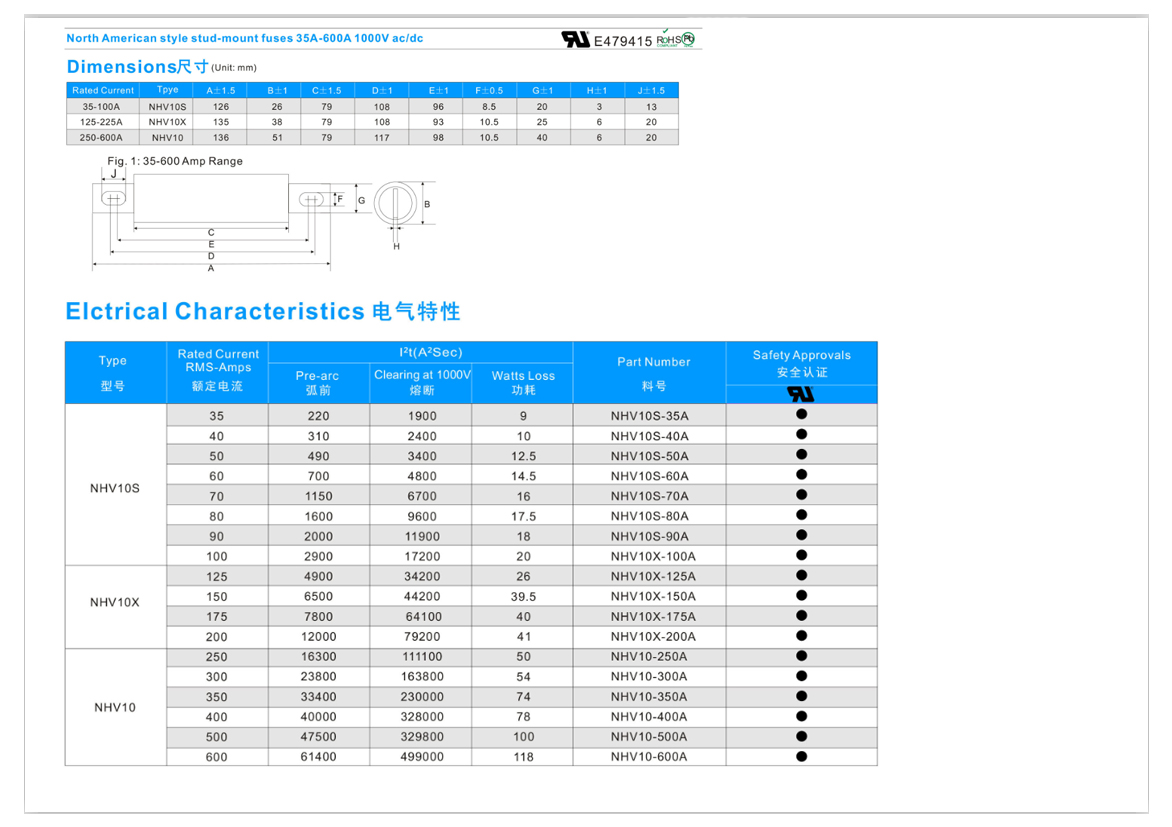Click the green Pb-free circle symbol
Viewport: 1172px width, 827px height.
point(688,39)
